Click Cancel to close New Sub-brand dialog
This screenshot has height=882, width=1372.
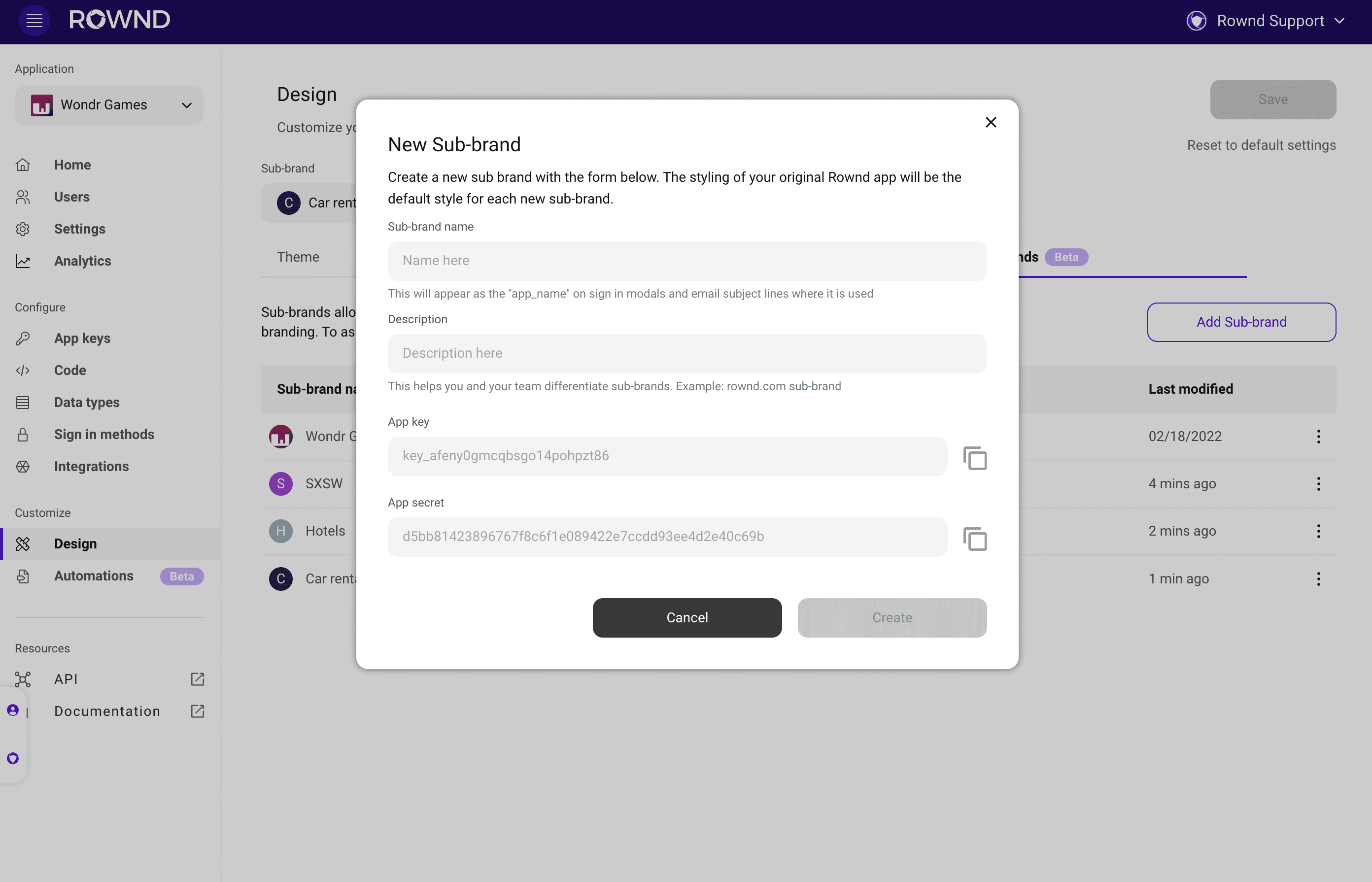coord(687,617)
